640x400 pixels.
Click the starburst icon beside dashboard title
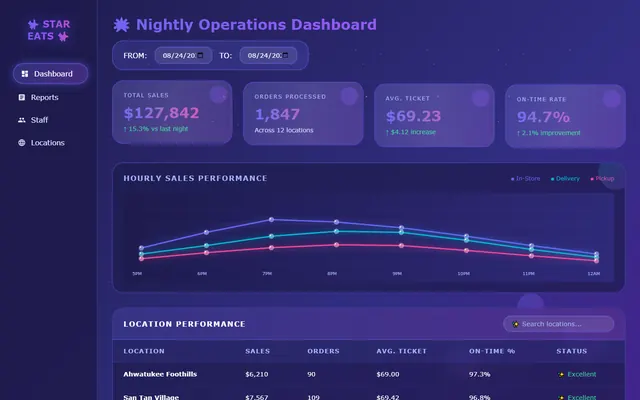pos(121,25)
